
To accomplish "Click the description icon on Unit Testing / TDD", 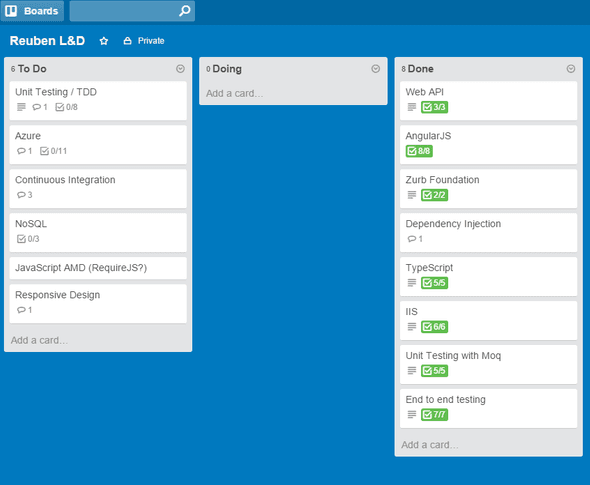I will pyautogui.click(x=21, y=107).
